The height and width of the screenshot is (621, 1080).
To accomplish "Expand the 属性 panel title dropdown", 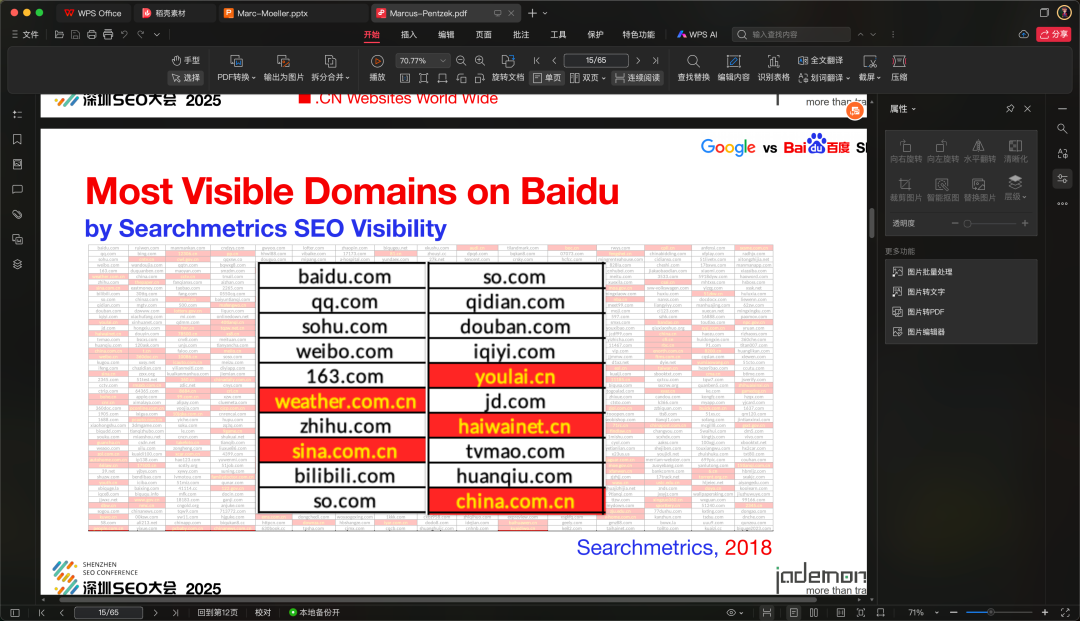I will [903, 109].
